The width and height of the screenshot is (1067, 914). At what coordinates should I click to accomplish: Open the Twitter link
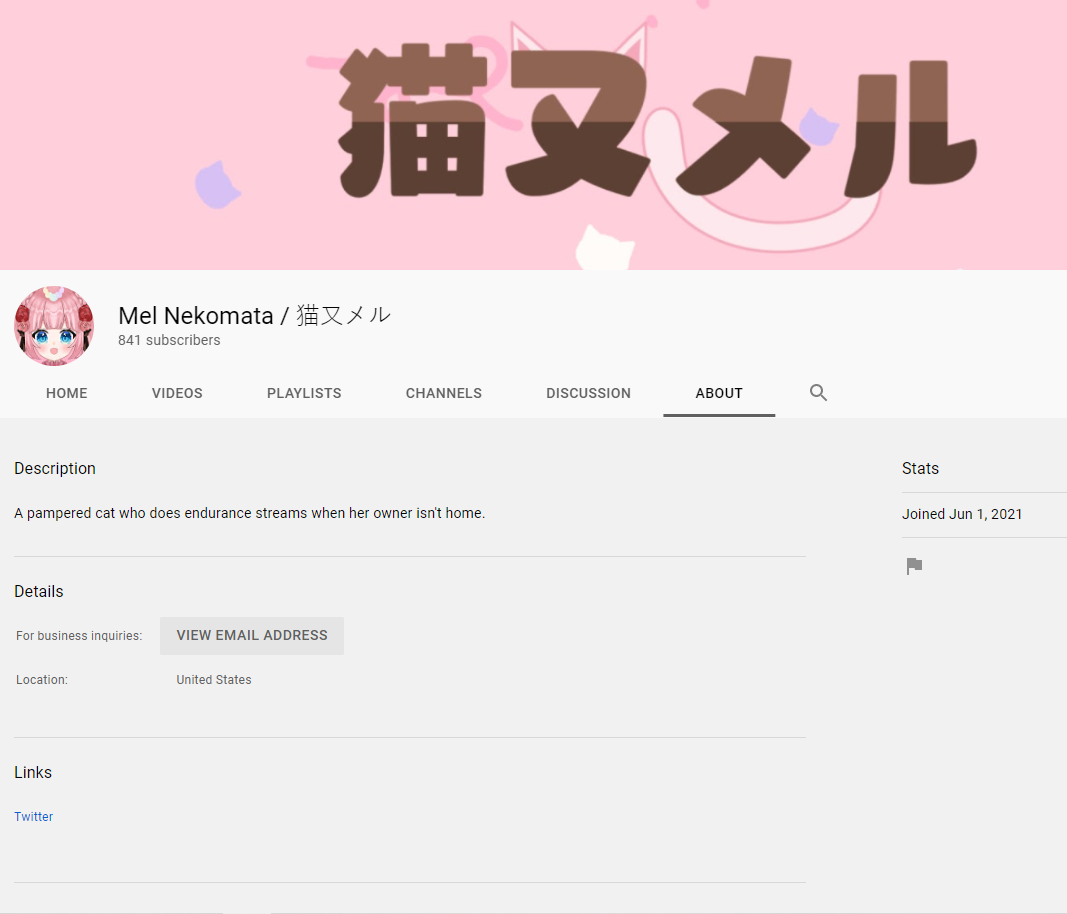[x=33, y=817]
